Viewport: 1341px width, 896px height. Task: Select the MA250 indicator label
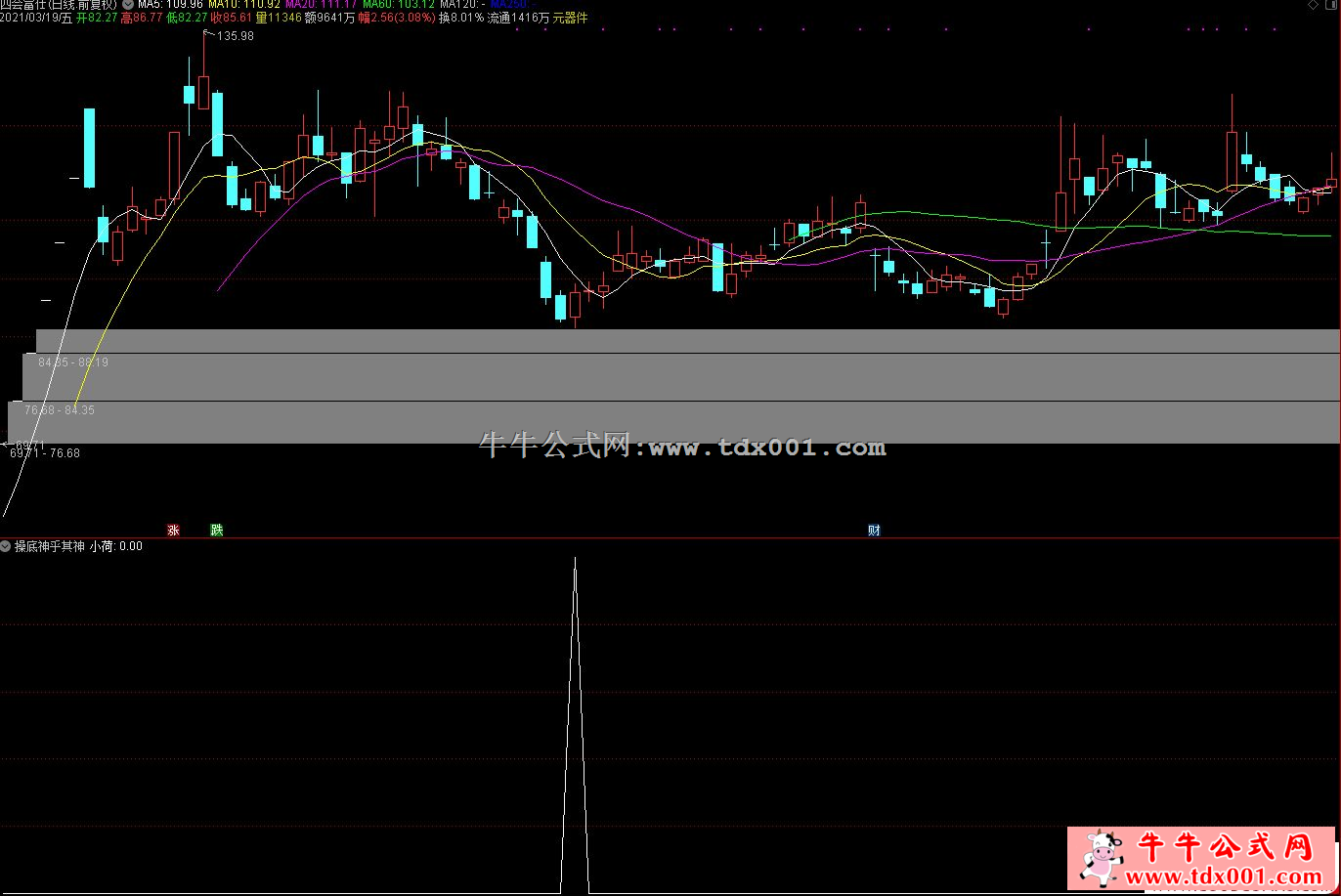(513, 4)
